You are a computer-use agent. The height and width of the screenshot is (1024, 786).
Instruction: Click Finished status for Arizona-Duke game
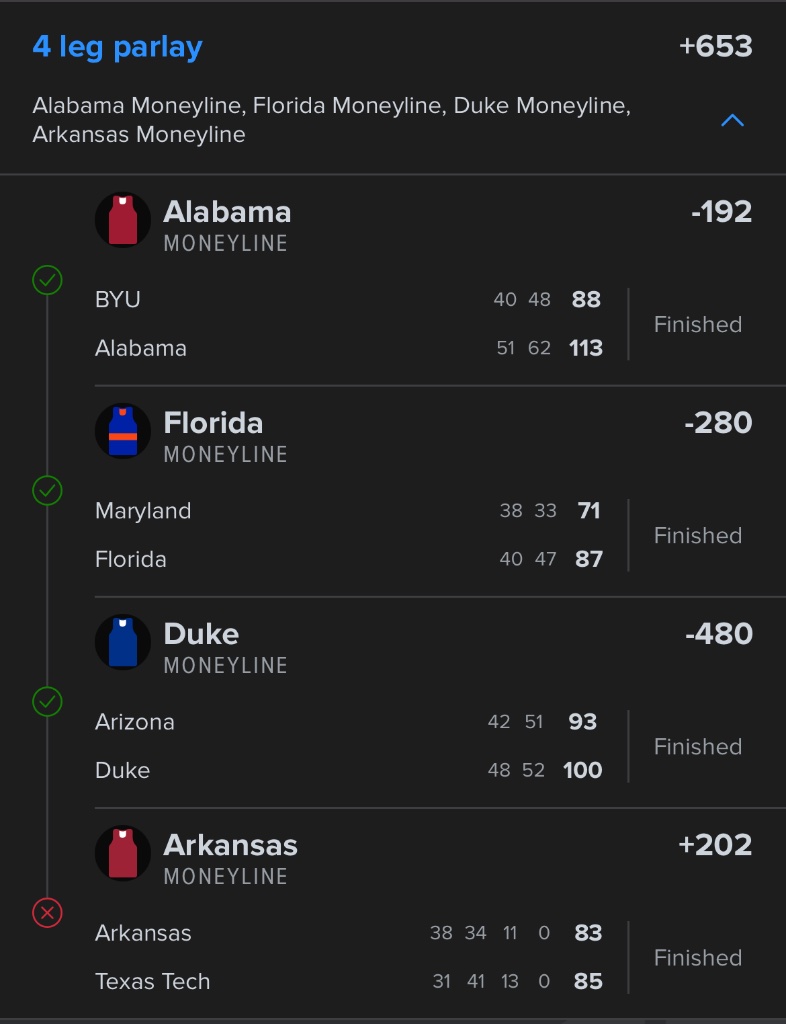coord(697,746)
